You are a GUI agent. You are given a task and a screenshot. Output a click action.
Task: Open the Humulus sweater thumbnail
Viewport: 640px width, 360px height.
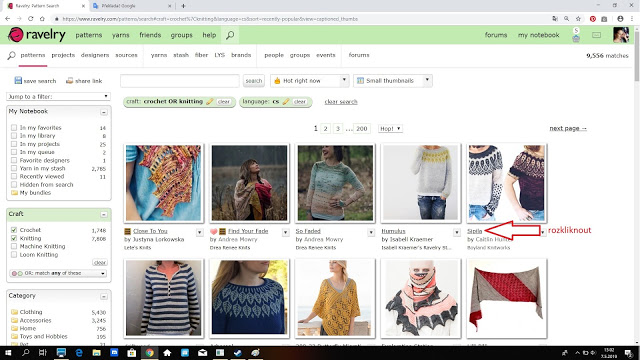point(420,183)
